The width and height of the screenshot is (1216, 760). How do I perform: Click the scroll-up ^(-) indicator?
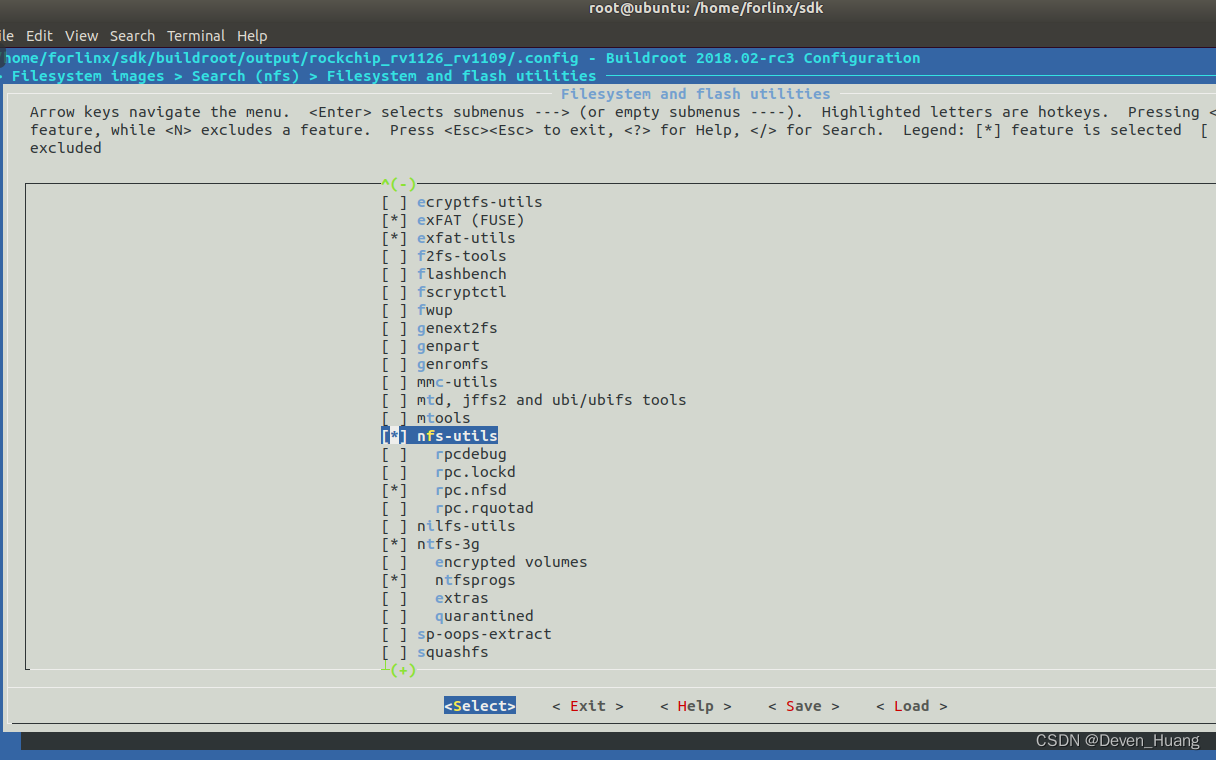pyautogui.click(x=399, y=184)
